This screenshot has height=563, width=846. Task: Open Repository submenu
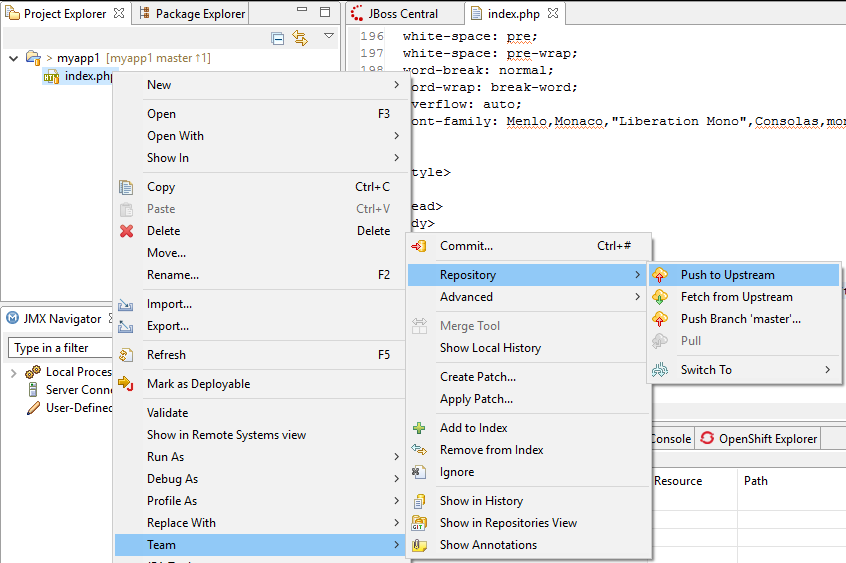pyautogui.click(x=528, y=275)
